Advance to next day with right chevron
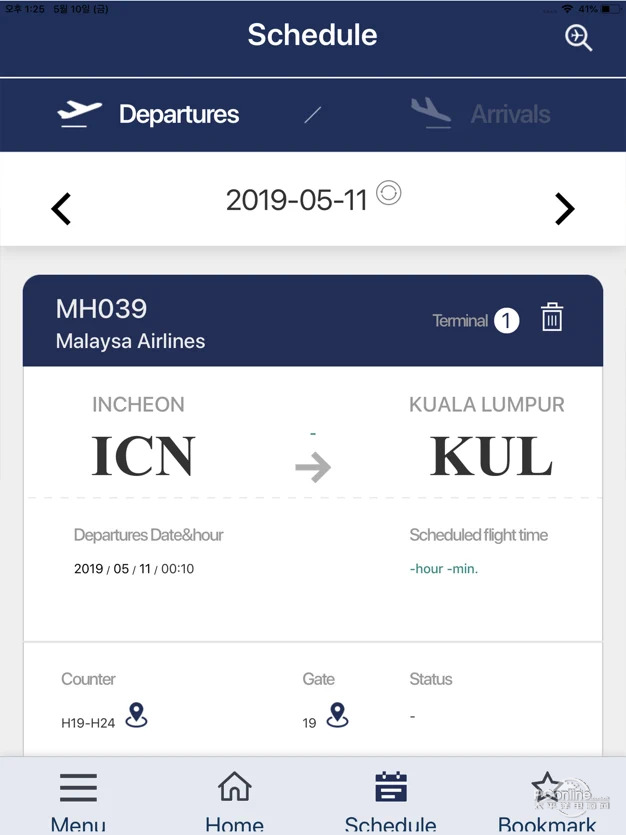Image resolution: width=626 pixels, height=835 pixels. 565,208
